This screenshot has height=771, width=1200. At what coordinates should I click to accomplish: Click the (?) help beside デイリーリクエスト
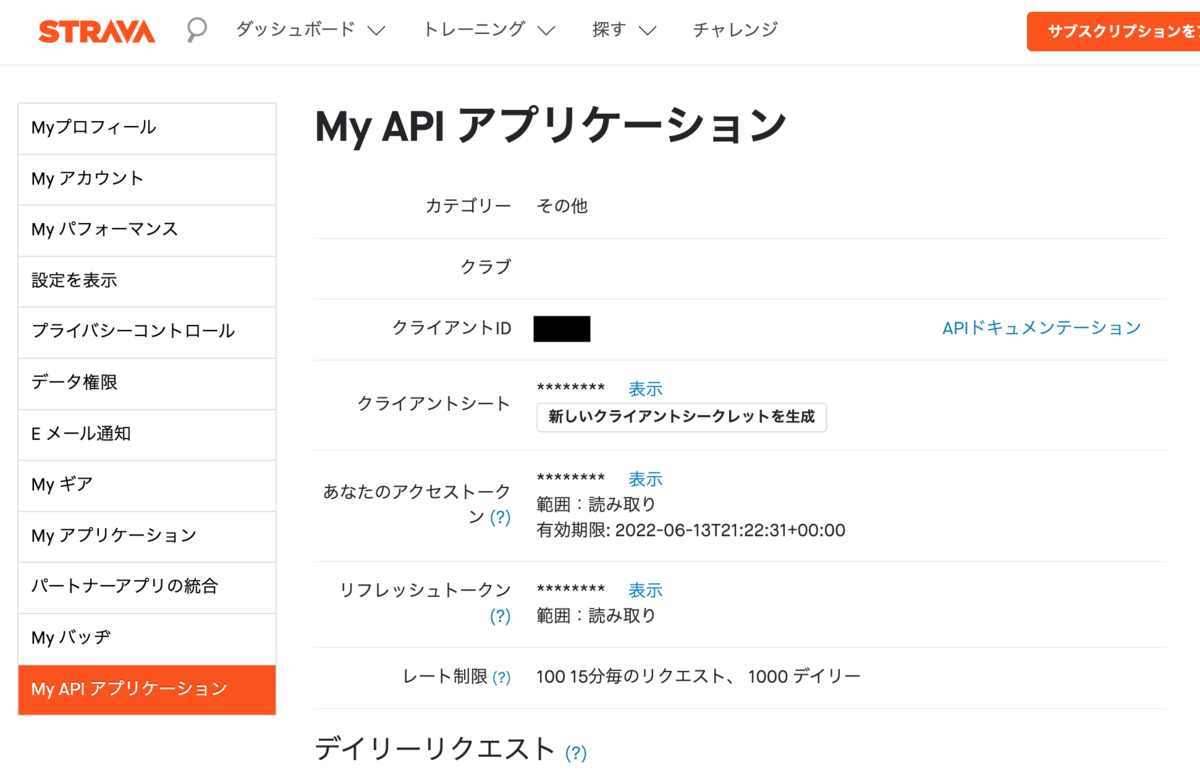point(576,753)
